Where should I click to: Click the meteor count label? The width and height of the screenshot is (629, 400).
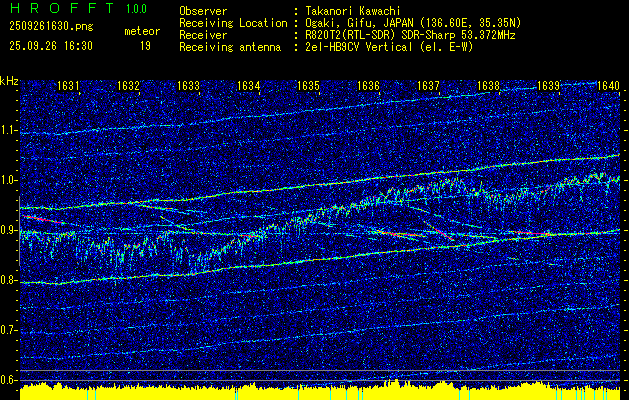point(142,31)
